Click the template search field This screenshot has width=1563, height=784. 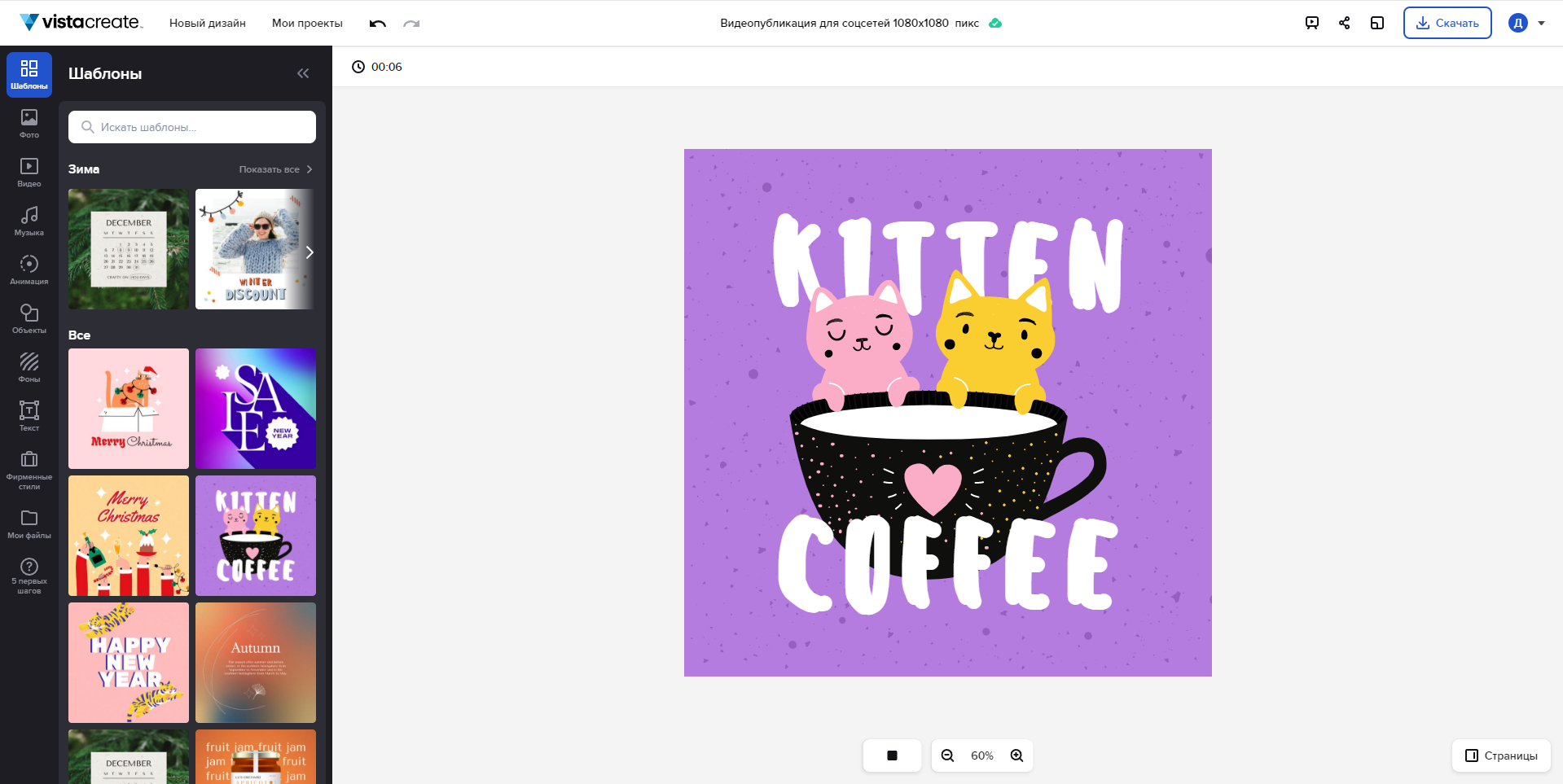(x=192, y=127)
